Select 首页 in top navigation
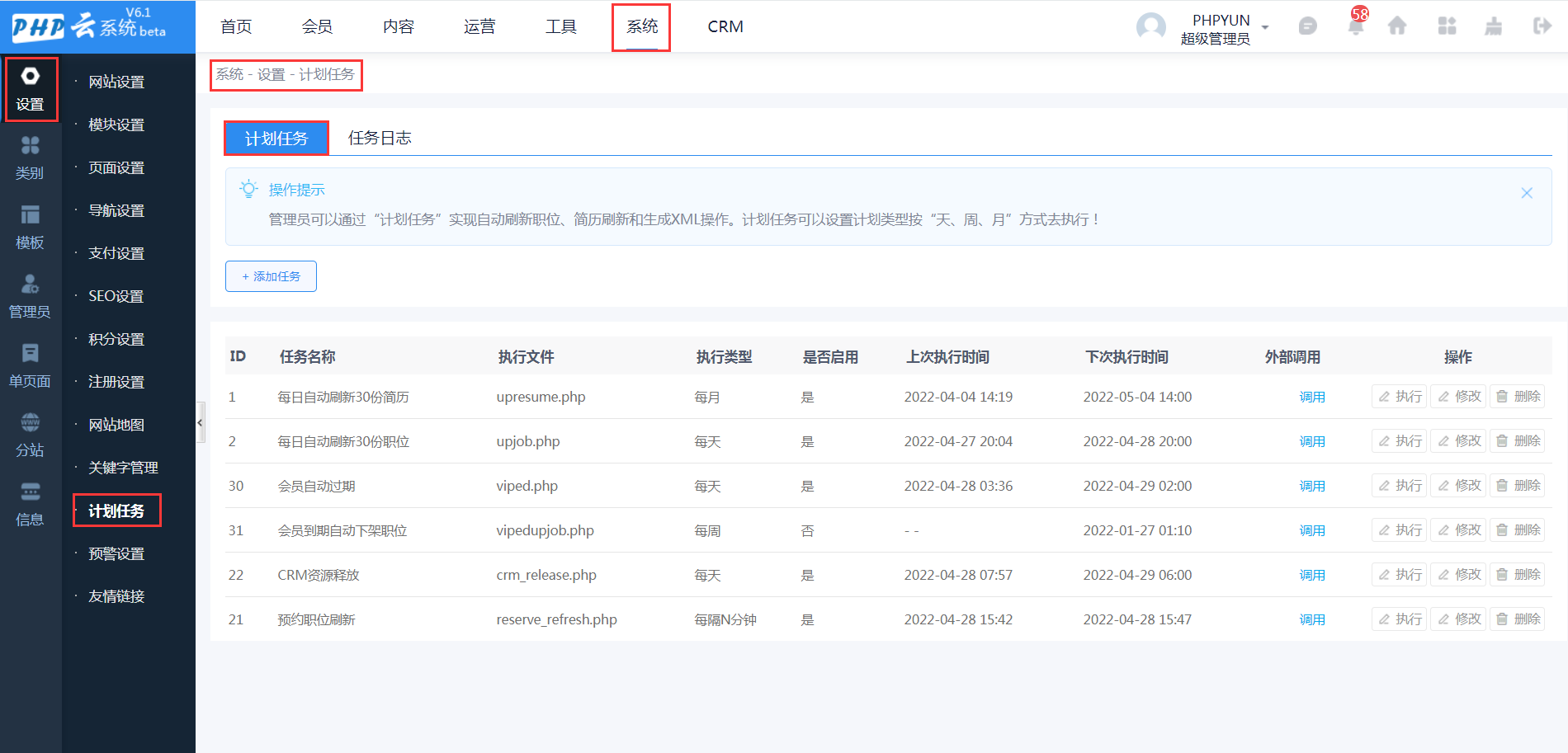This screenshot has width=1568, height=753. pyautogui.click(x=236, y=26)
